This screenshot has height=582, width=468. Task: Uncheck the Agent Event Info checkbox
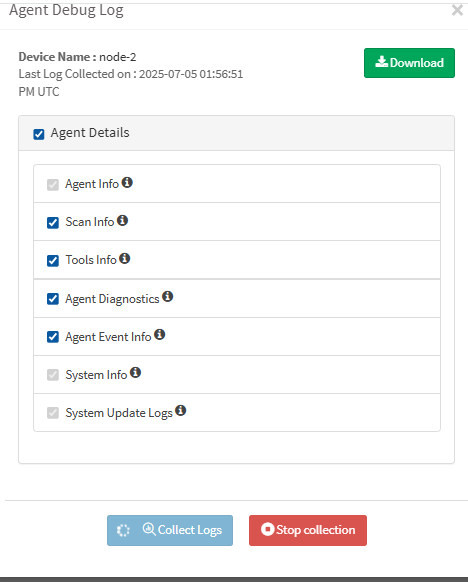[53, 337]
